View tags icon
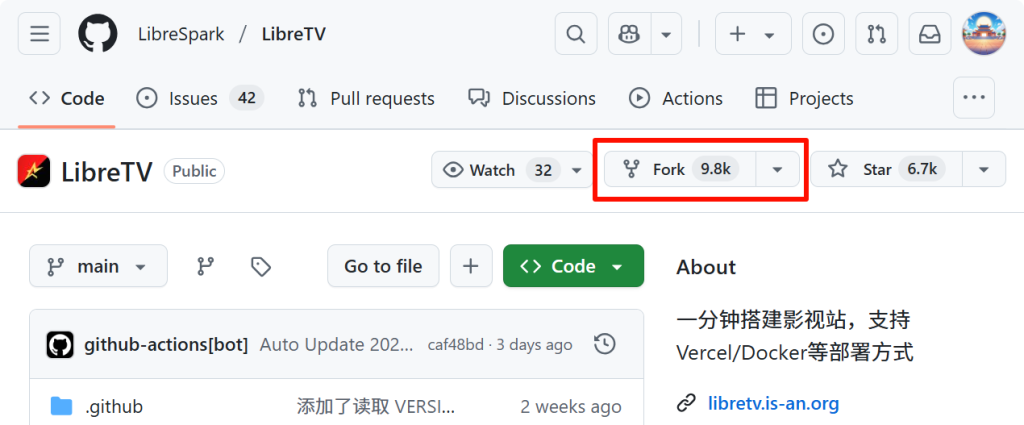The height and width of the screenshot is (425, 1024). (261, 266)
